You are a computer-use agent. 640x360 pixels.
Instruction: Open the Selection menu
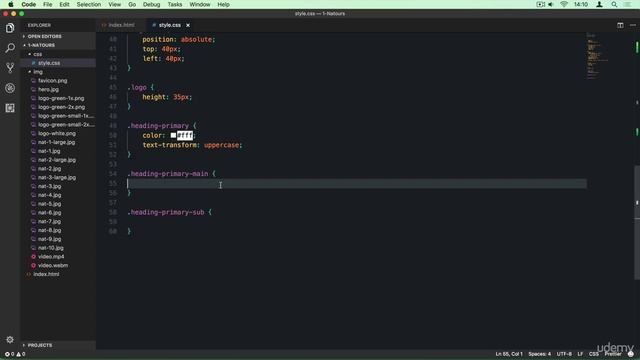tap(89, 4)
